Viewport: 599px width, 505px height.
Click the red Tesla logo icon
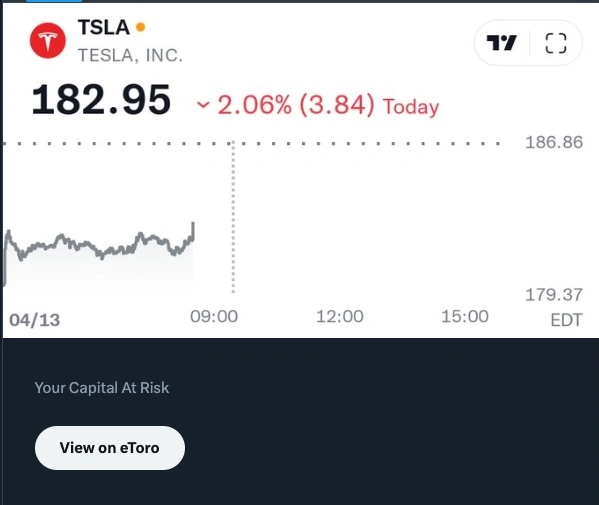point(48,40)
